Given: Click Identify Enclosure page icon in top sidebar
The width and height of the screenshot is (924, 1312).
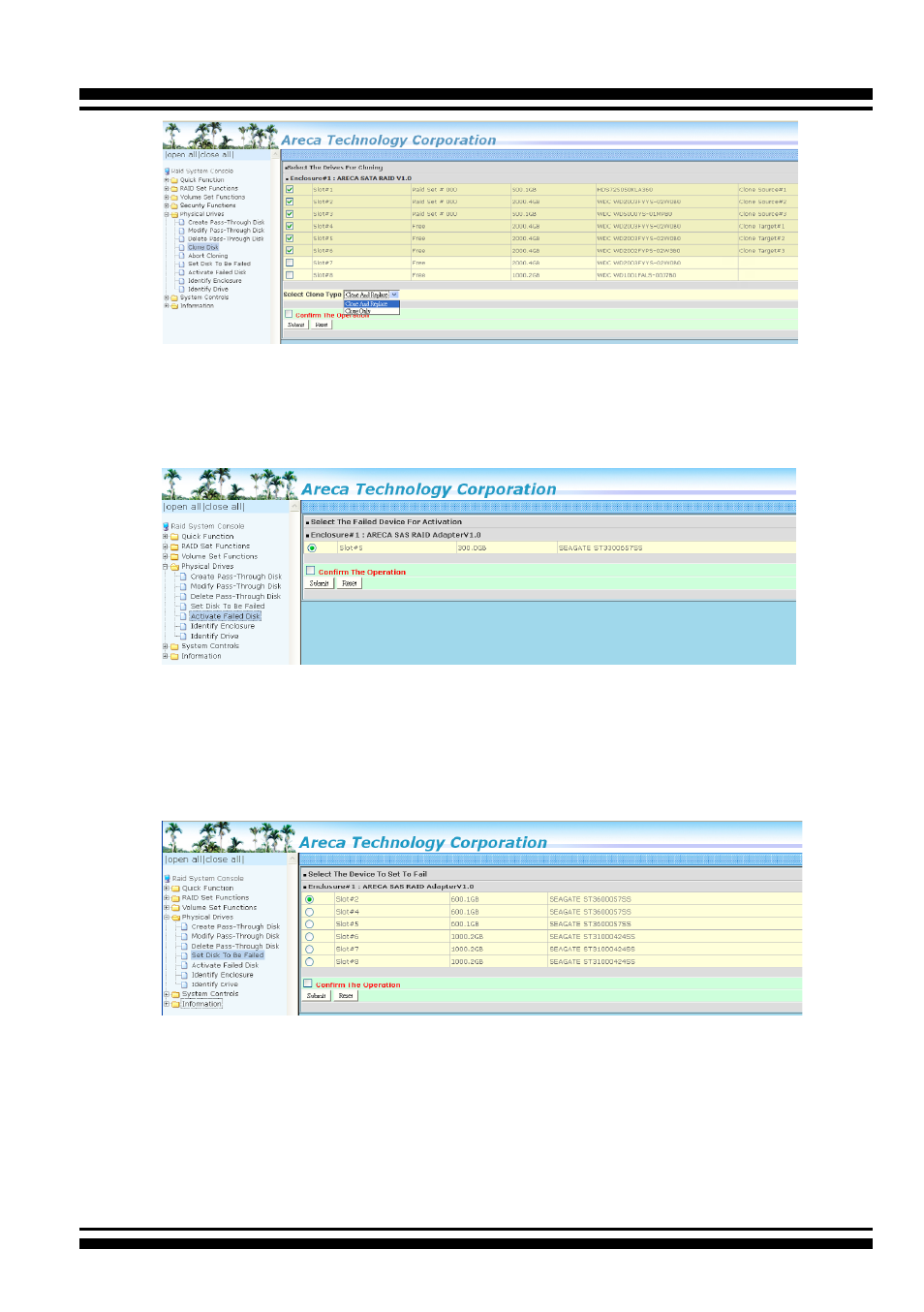Looking at the screenshot, I should click(182, 281).
